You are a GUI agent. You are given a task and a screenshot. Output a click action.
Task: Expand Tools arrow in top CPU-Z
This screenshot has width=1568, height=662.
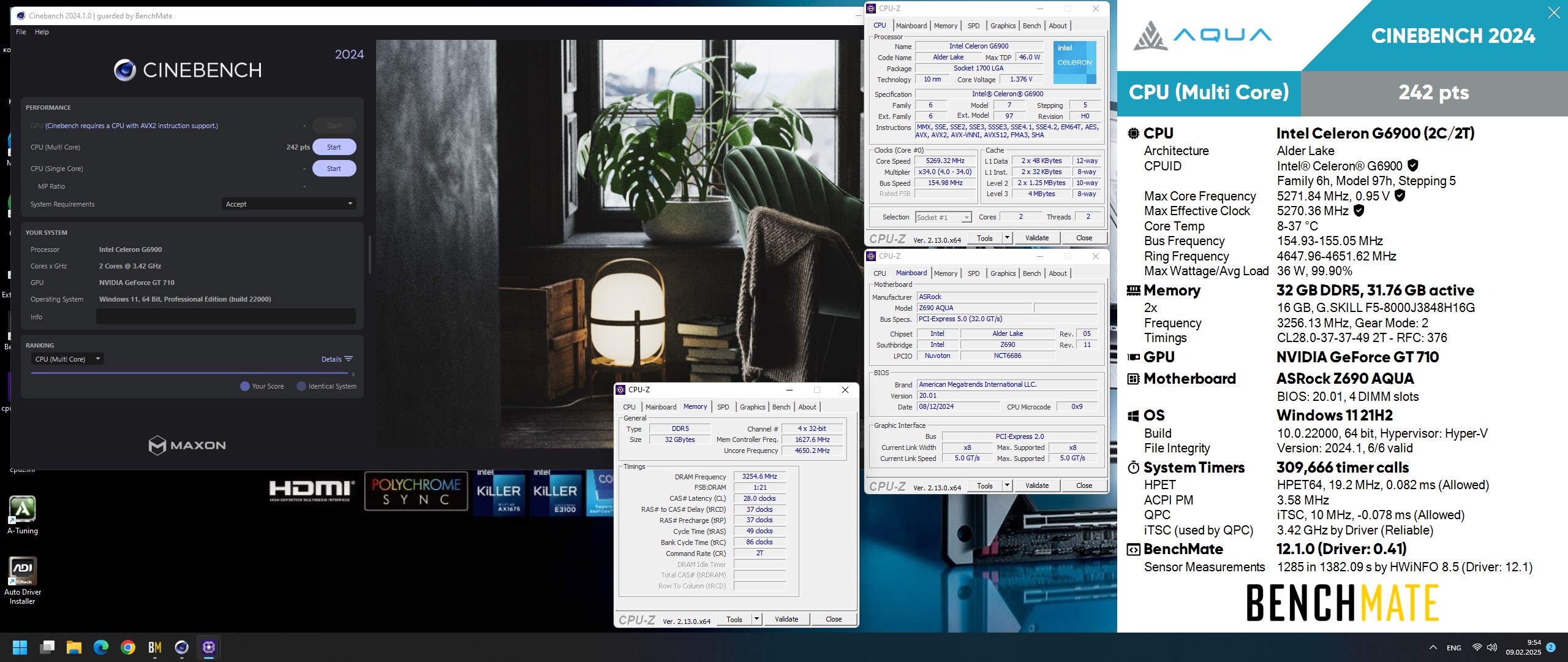tap(1007, 238)
